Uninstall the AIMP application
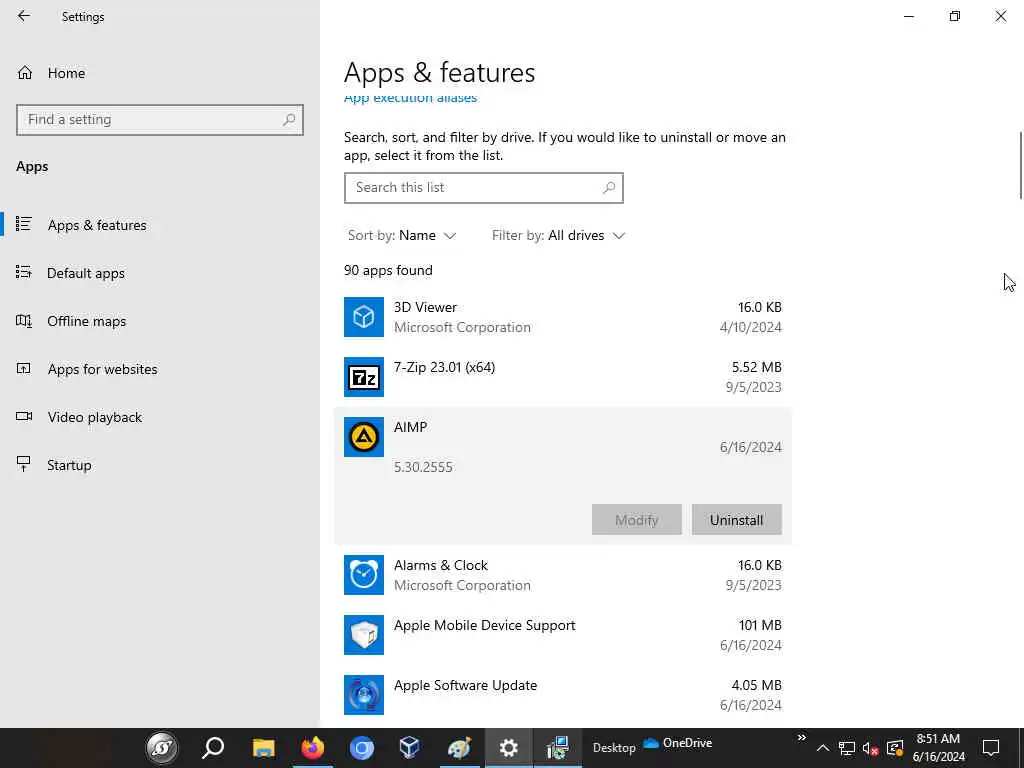Viewport: 1024px width, 768px height. tap(737, 520)
